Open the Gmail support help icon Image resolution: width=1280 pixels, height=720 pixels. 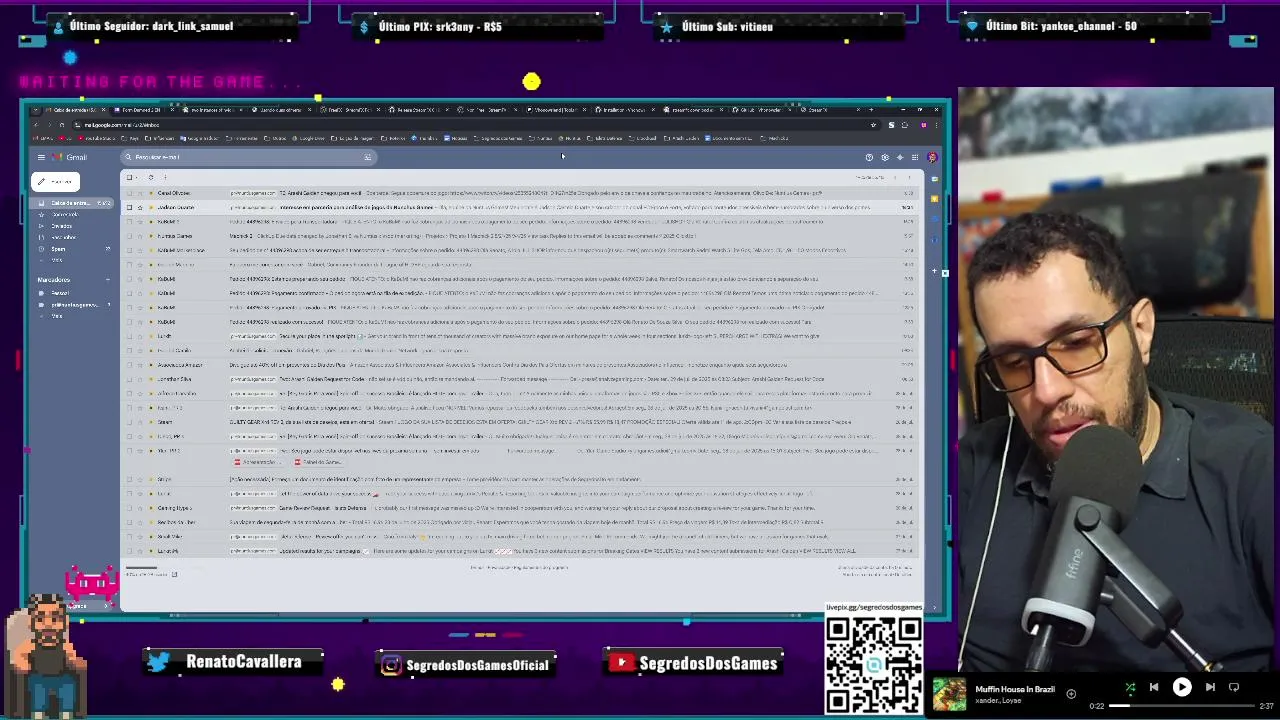869,157
